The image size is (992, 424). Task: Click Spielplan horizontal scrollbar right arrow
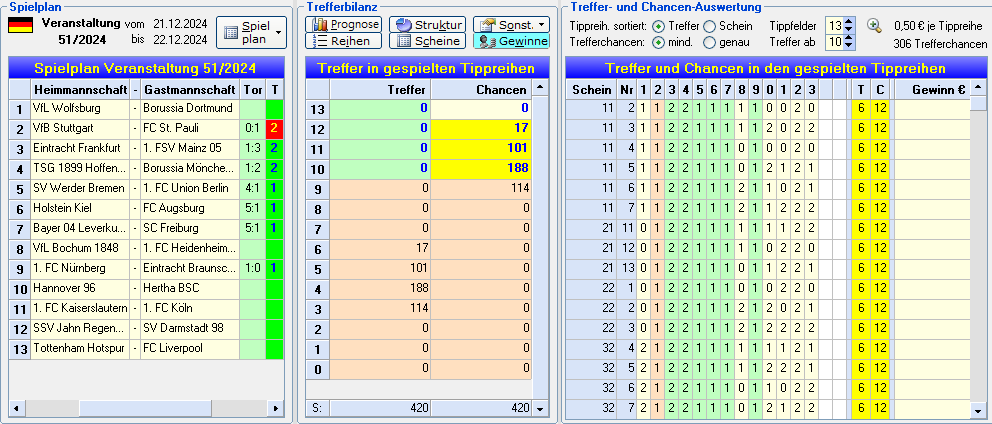275,409
